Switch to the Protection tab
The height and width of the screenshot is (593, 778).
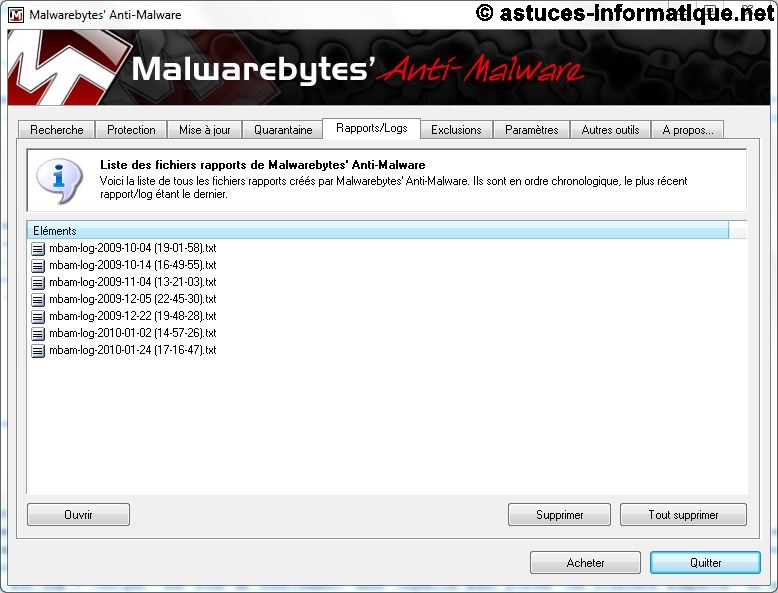click(131, 130)
